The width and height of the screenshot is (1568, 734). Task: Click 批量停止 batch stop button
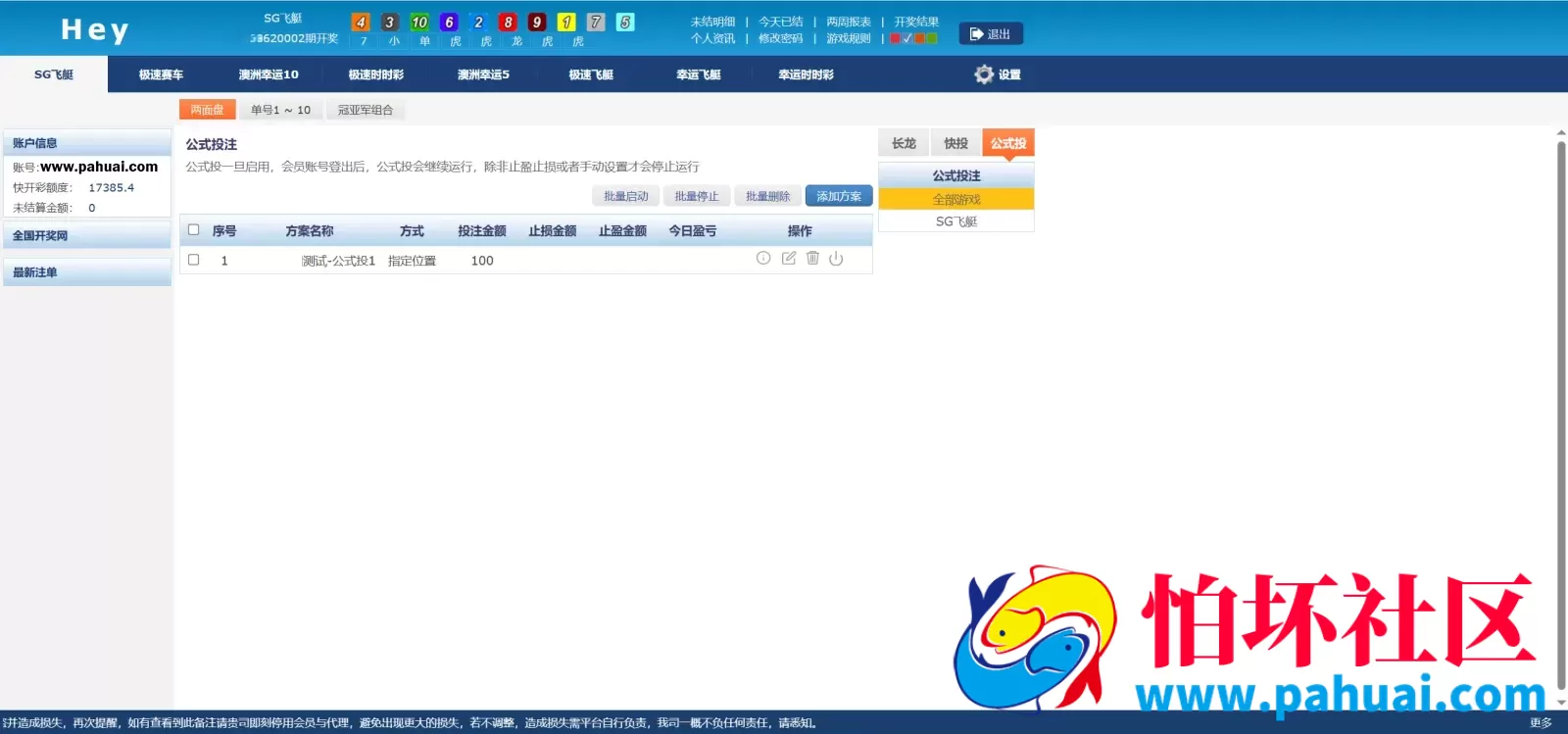coord(697,196)
